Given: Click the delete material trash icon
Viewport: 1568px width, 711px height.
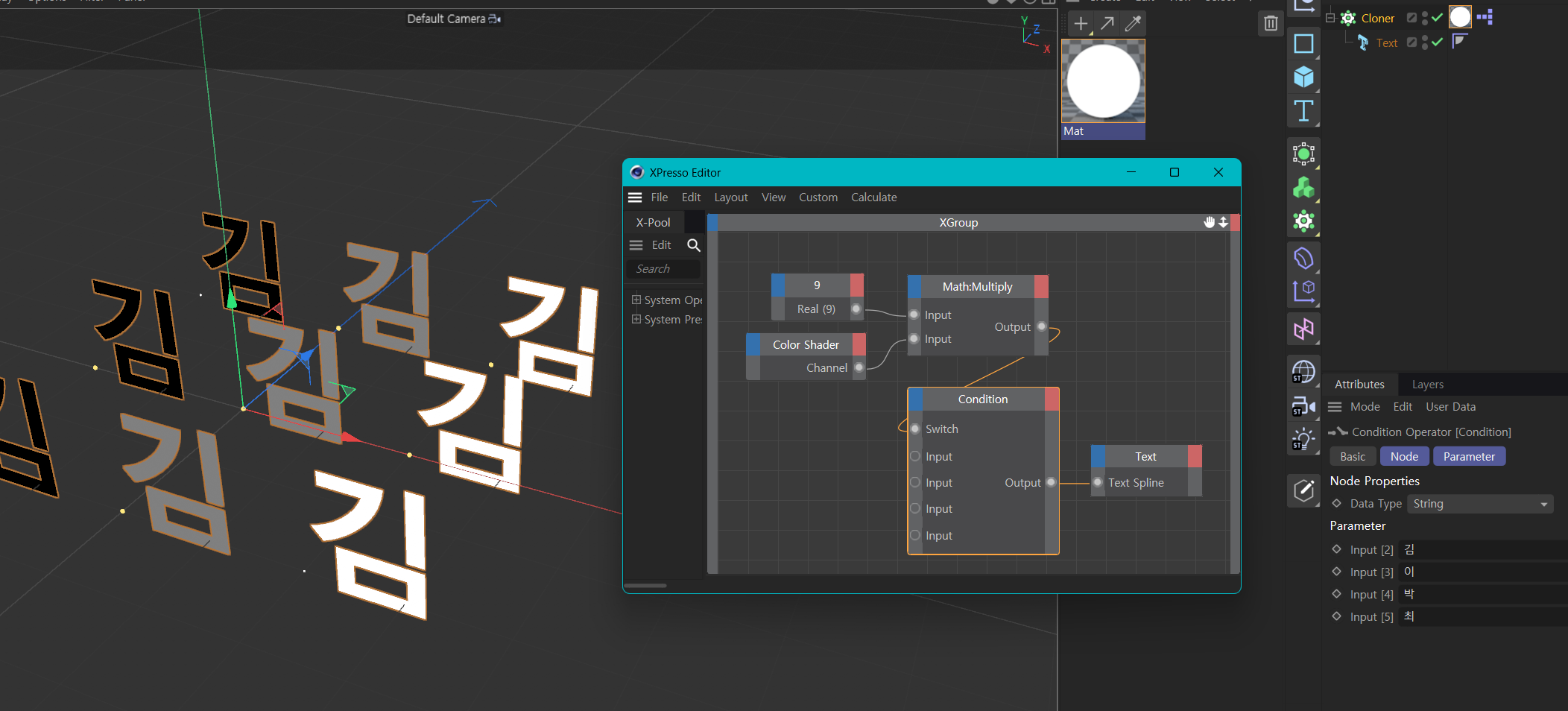Looking at the screenshot, I should coord(1271,24).
